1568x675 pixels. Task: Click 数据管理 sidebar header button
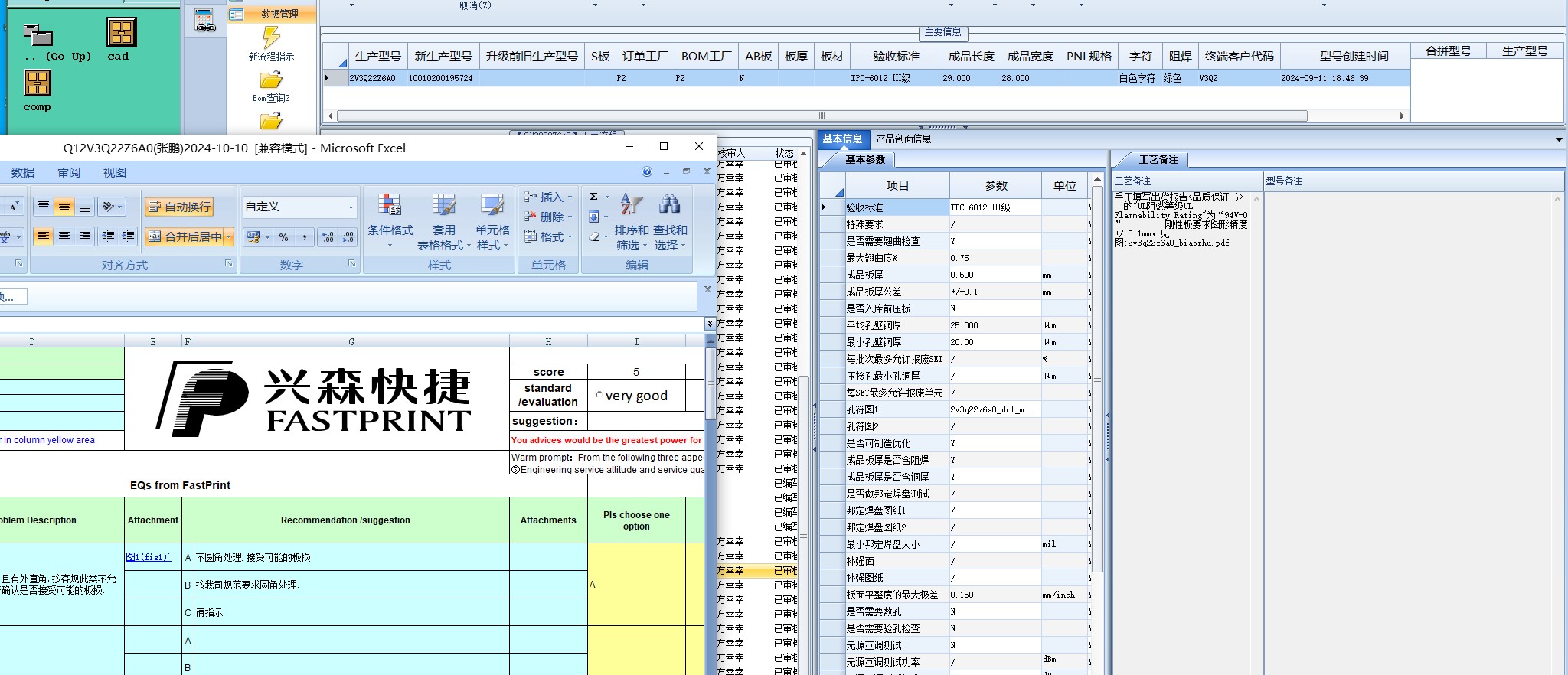(x=272, y=14)
